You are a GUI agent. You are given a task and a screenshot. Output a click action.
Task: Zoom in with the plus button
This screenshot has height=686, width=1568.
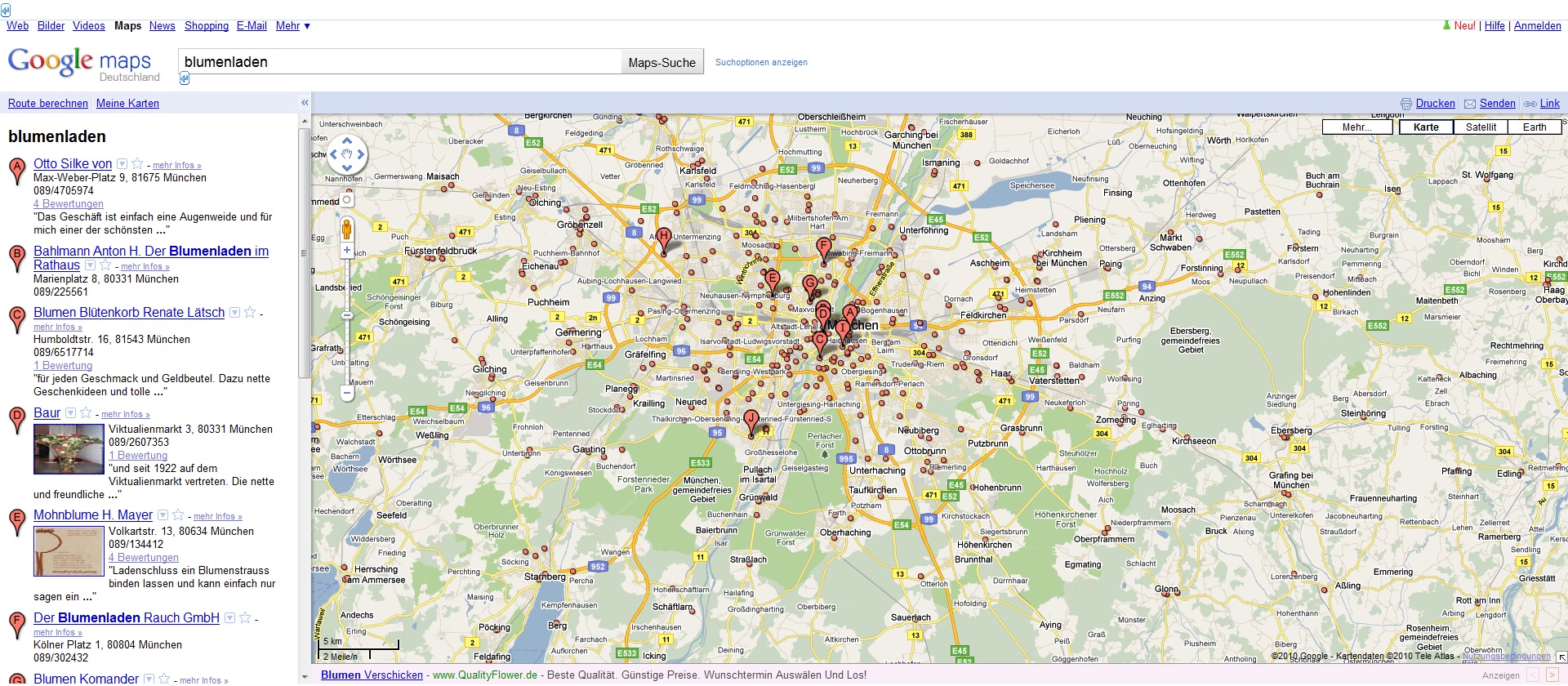tap(347, 251)
